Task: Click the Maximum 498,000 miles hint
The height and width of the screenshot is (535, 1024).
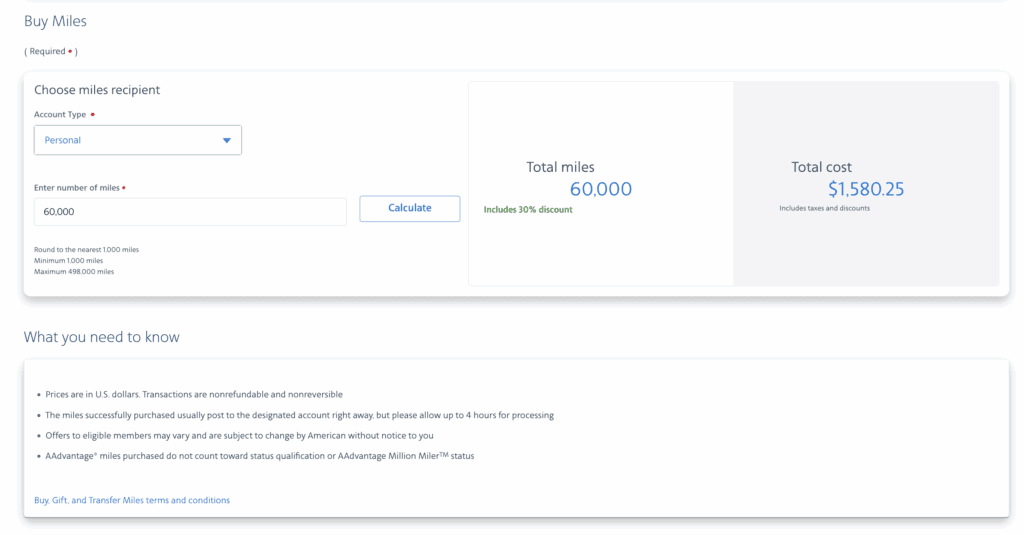Action: (74, 271)
